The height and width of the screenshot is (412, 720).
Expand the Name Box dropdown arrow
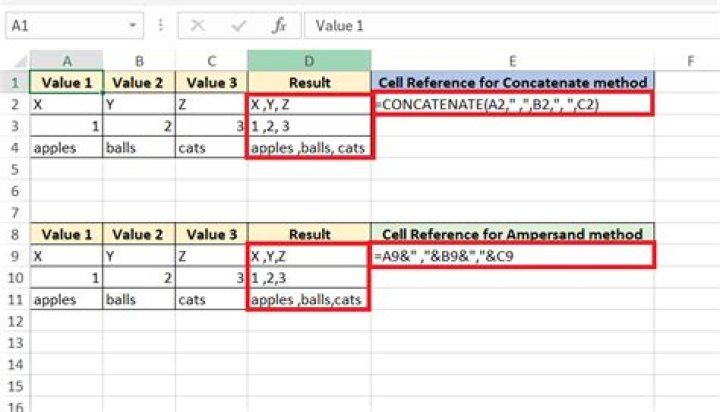click(132, 25)
